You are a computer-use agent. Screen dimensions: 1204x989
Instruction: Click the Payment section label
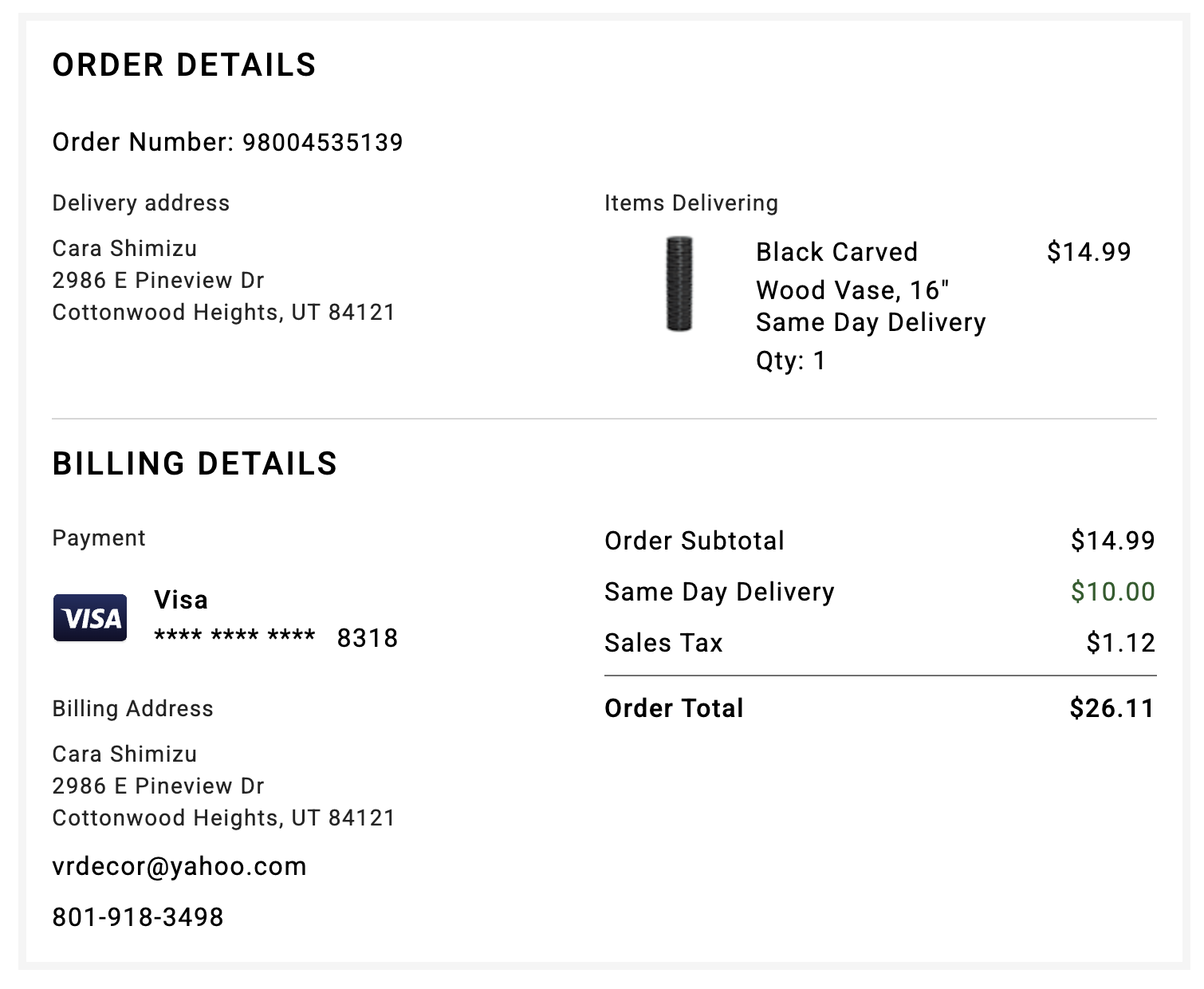(x=99, y=538)
